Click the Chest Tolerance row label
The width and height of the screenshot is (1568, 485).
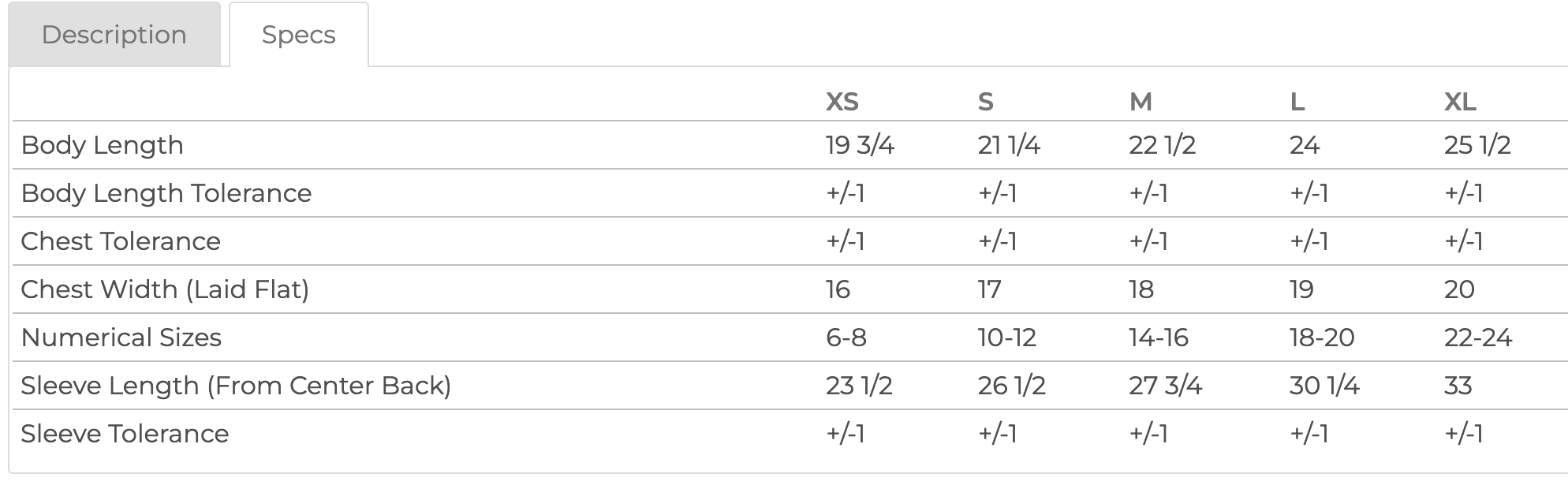121,241
